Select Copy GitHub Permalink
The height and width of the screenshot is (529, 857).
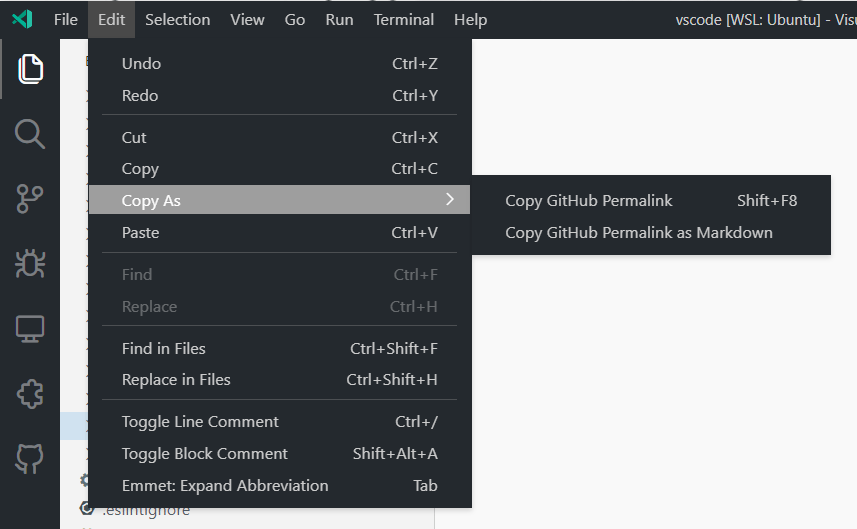(588, 201)
